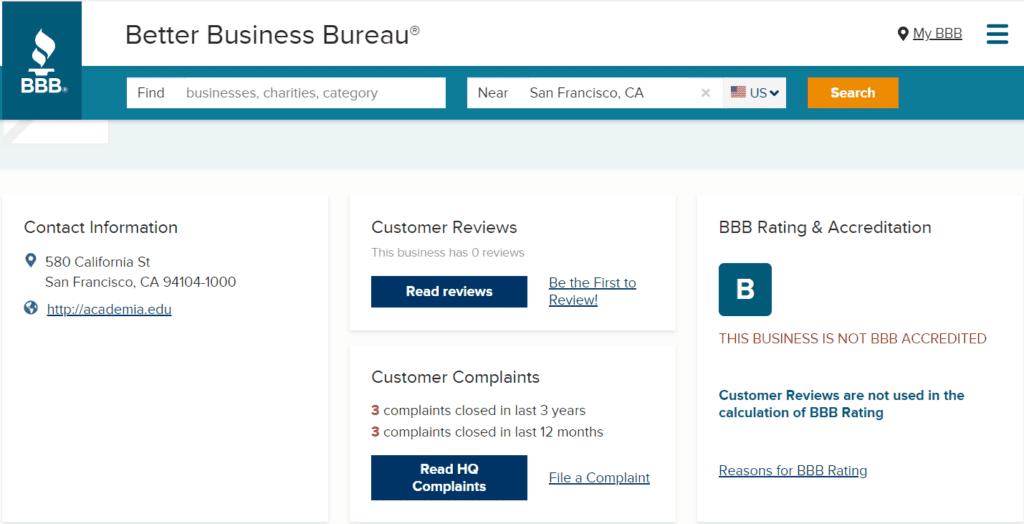Click the Find businesses input field
This screenshot has height=524, width=1024.
click(286, 93)
